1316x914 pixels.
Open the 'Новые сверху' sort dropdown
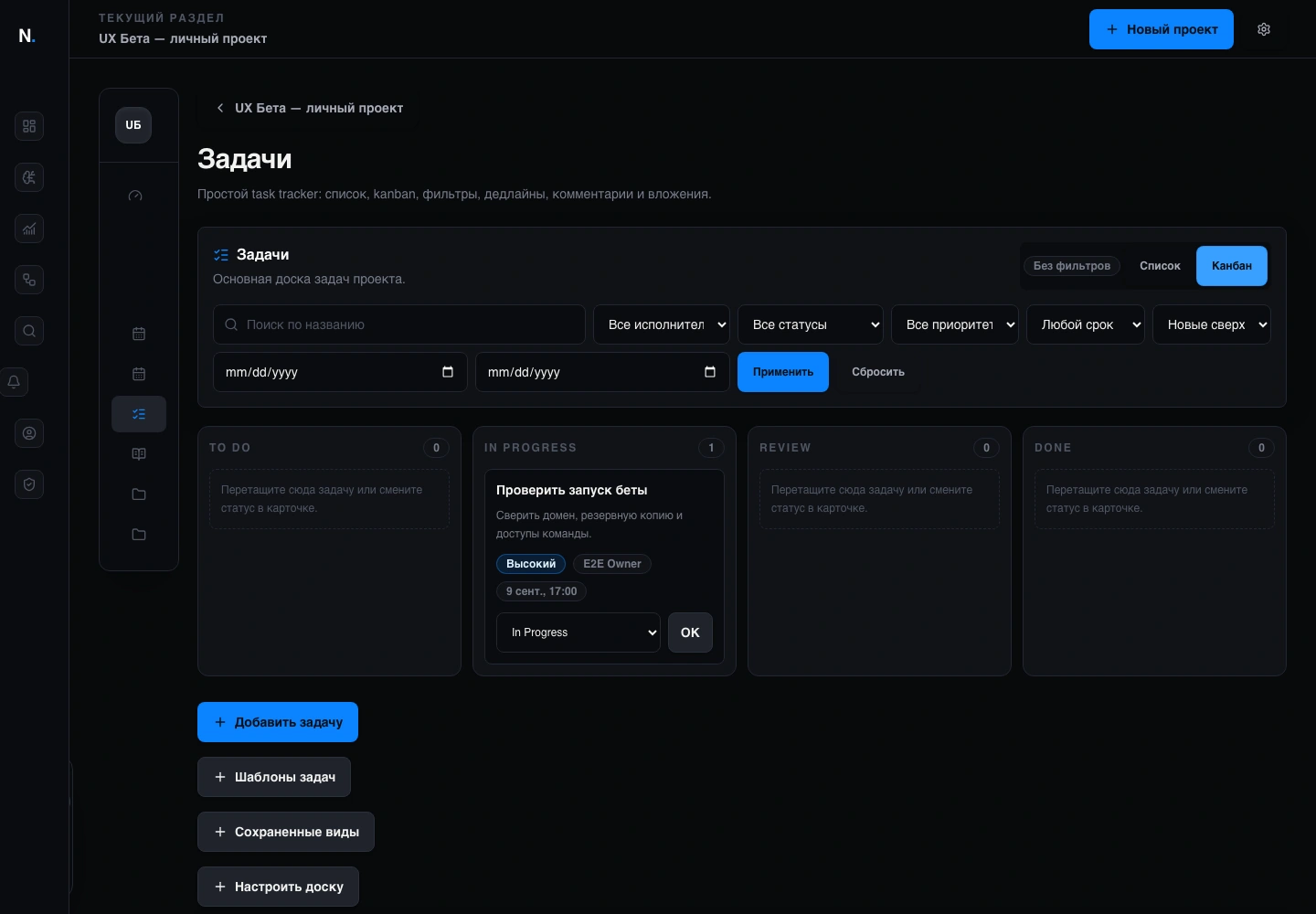click(x=1212, y=324)
